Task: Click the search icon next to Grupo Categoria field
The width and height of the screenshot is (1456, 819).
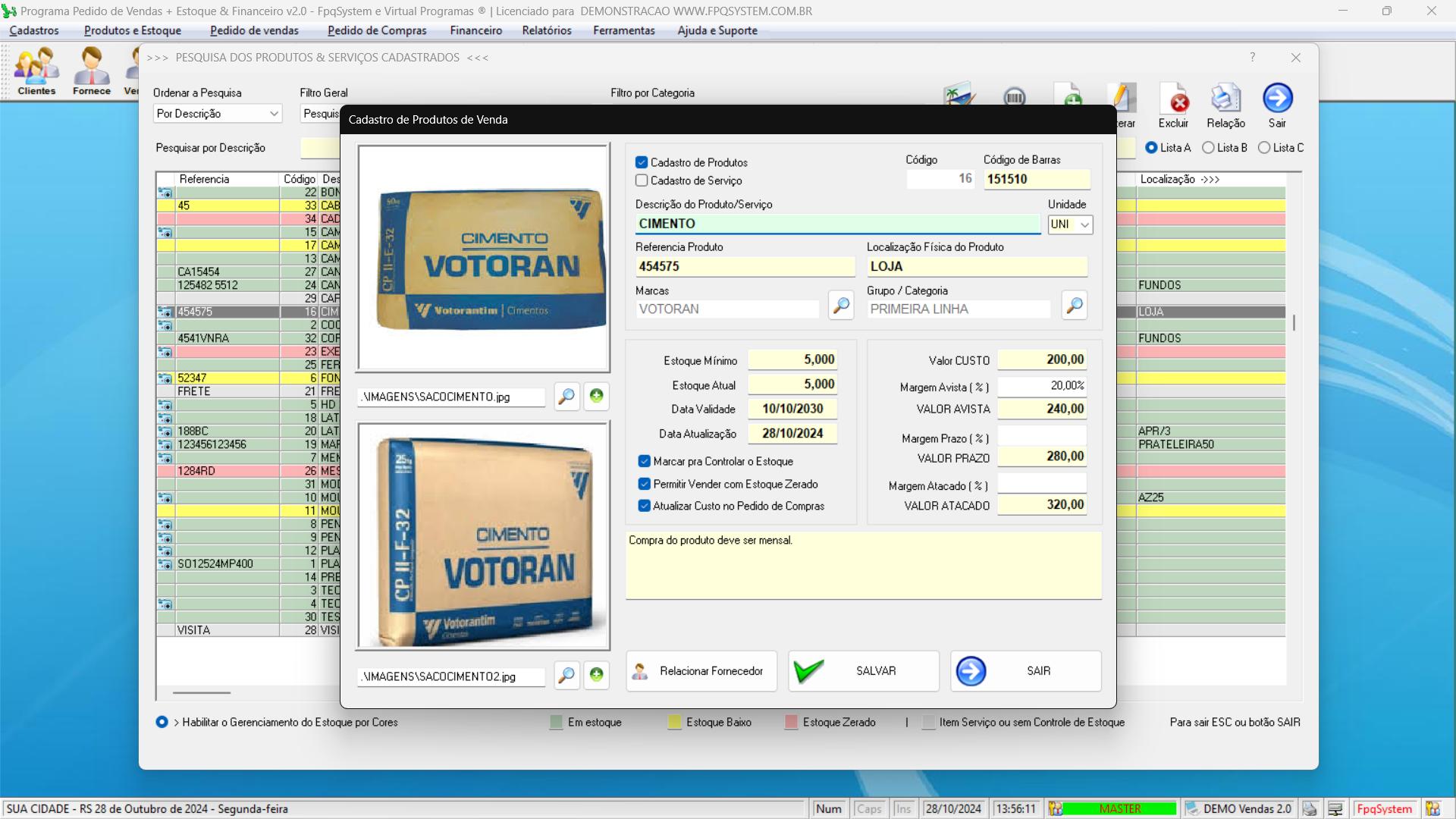Action: tap(1075, 307)
